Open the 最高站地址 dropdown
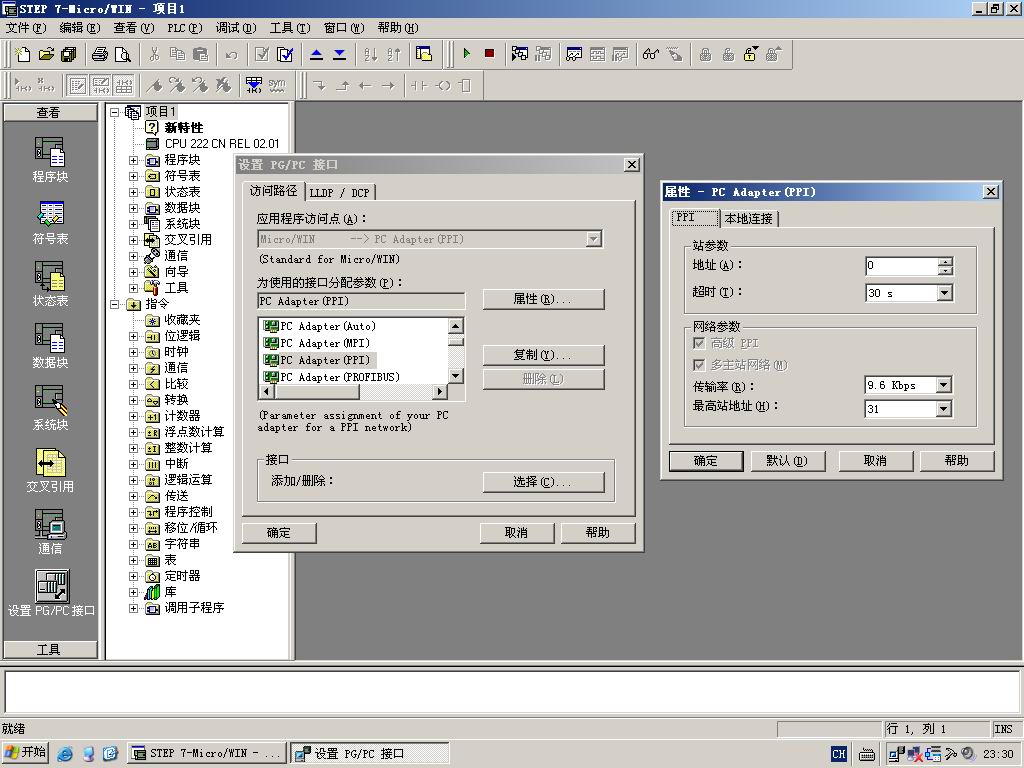 coord(943,409)
